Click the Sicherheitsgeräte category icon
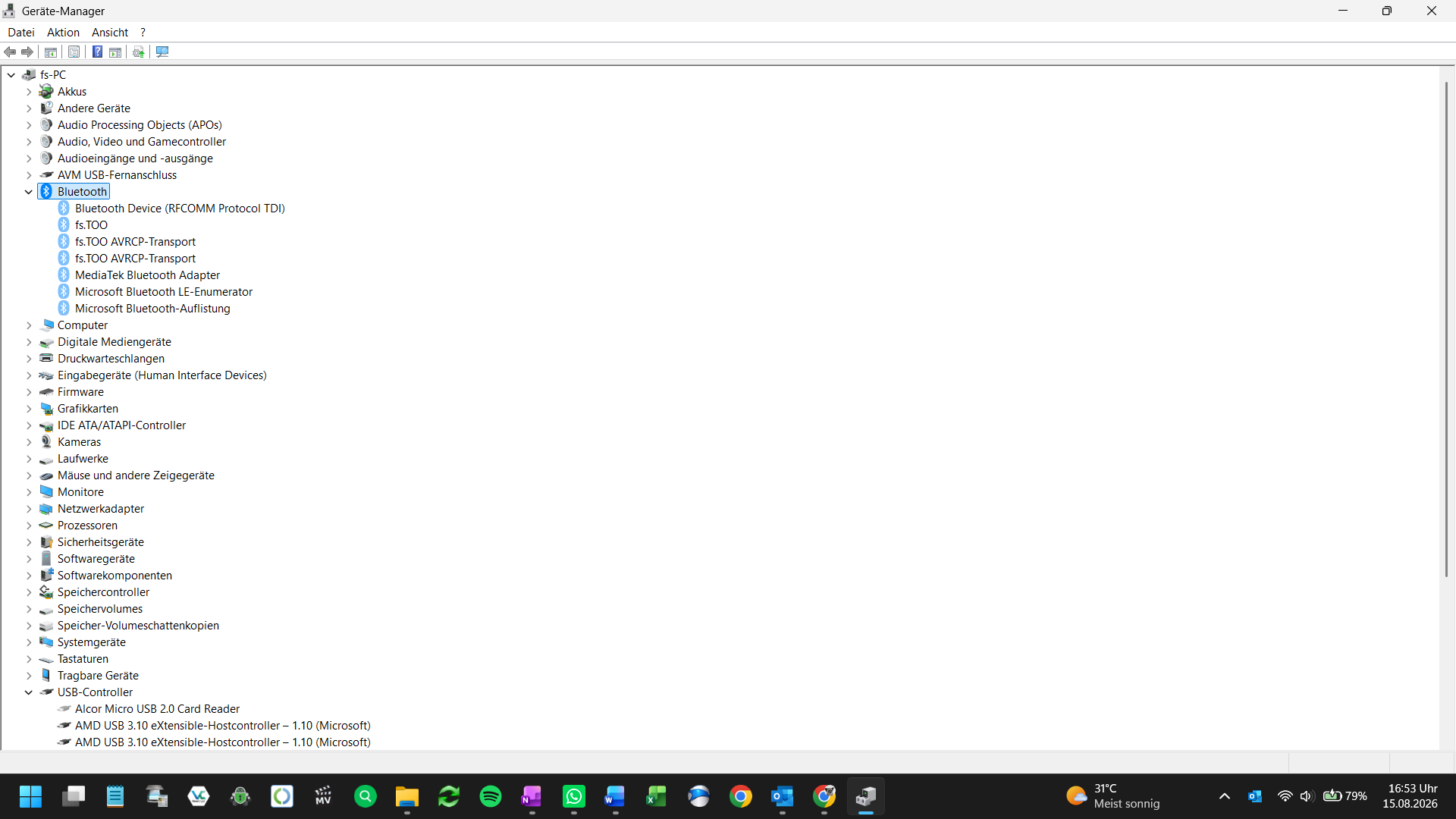 point(46,541)
